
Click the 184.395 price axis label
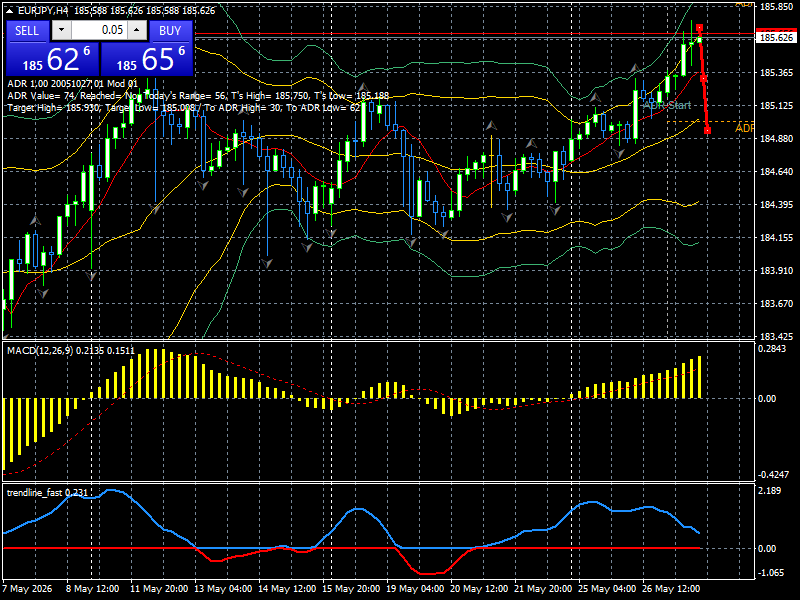[x=777, y=205]
